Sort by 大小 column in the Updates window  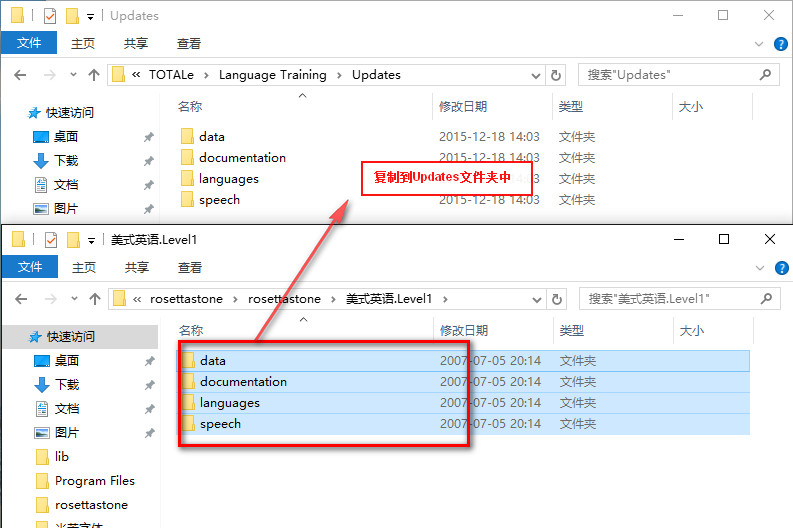pyautogui.click(x=691, y=107)
